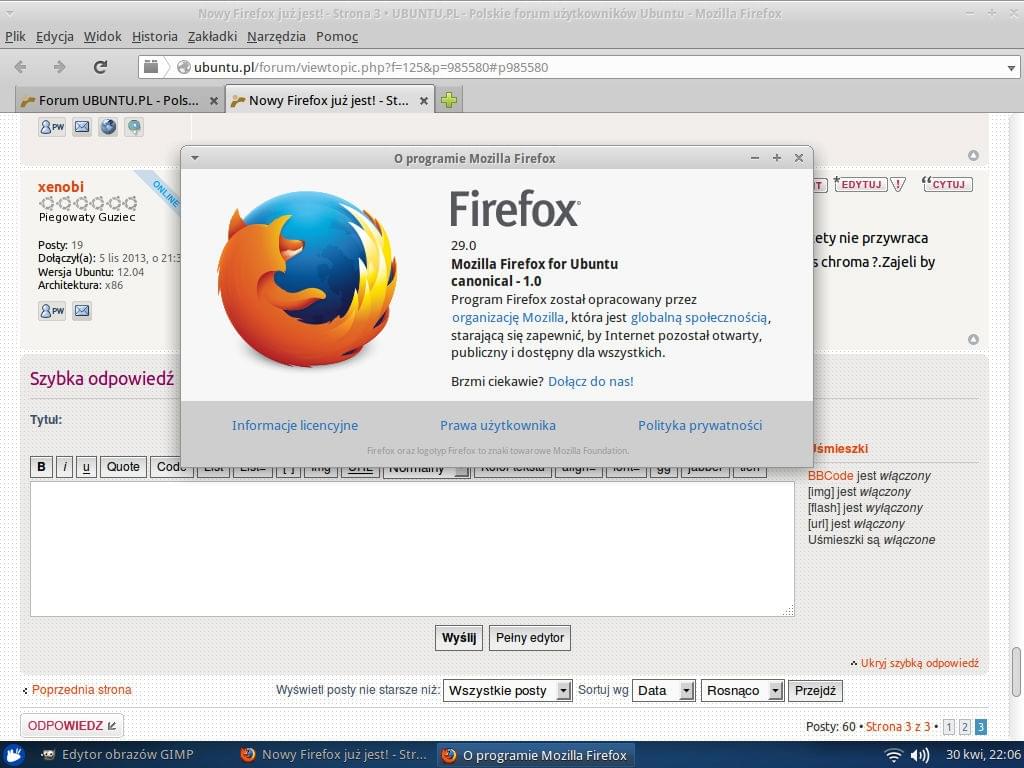Viewport: 1024px width, 768px height.
Task: Click inside the quick reply text area
Action: click(x=412, y=549)
